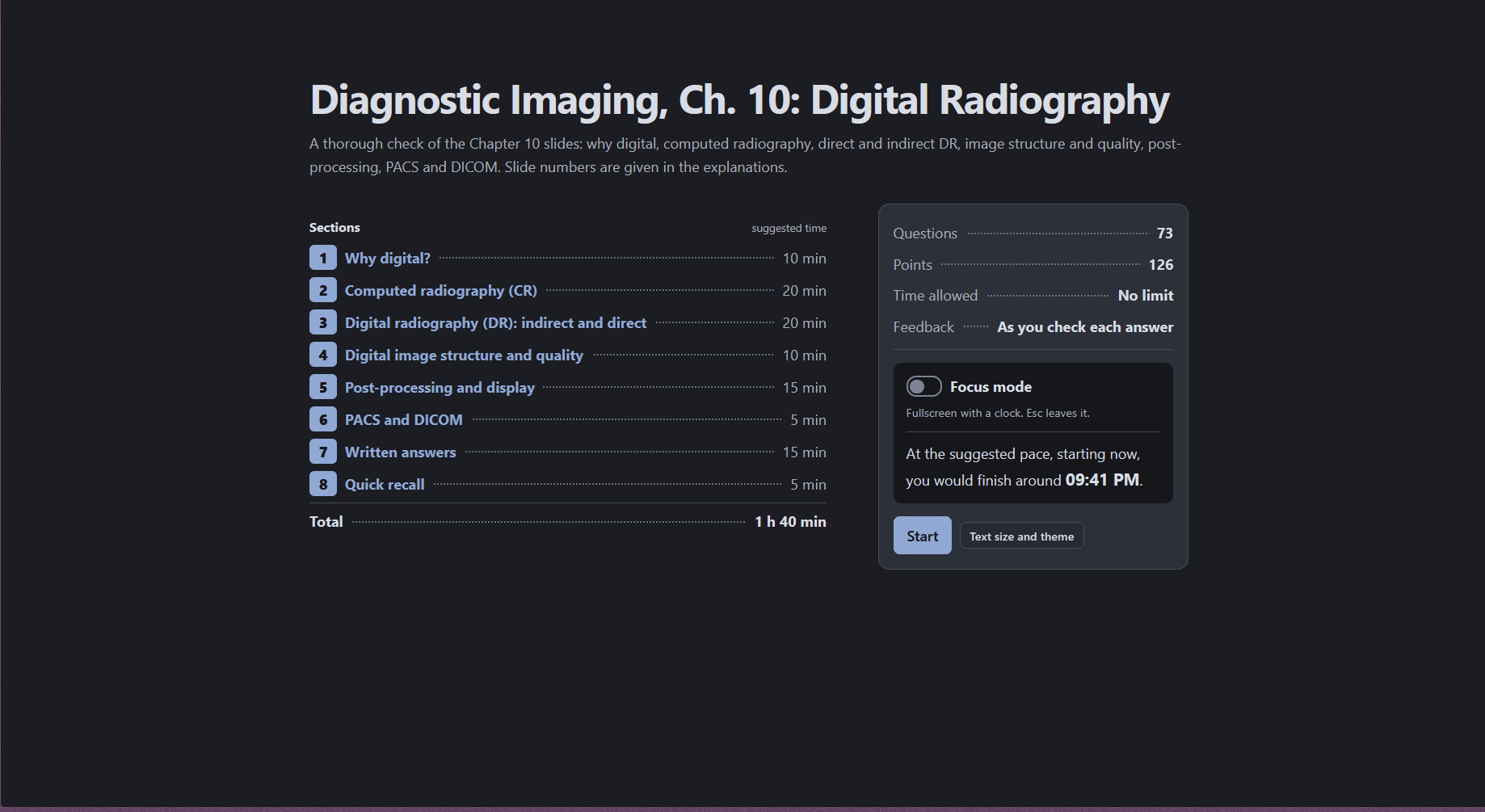Open Text size and theme options

click(x=1021, y=536)
